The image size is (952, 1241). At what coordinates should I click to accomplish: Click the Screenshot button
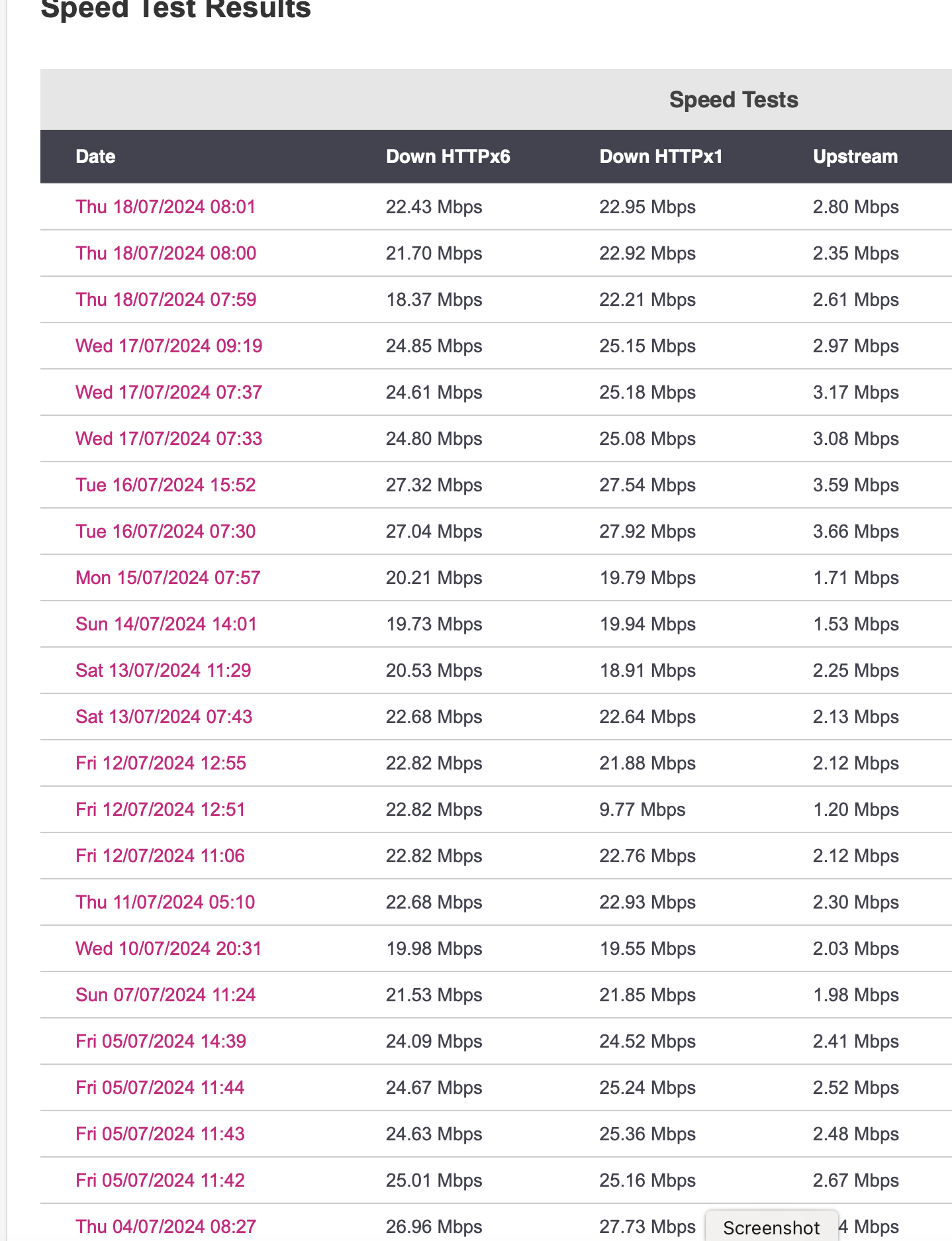[772, 1226]
